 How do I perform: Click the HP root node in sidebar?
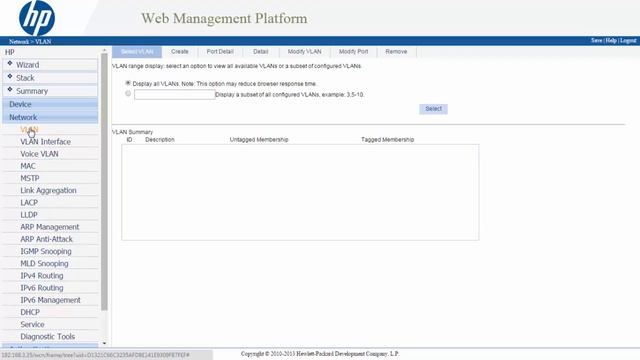(x=10, y=52)
